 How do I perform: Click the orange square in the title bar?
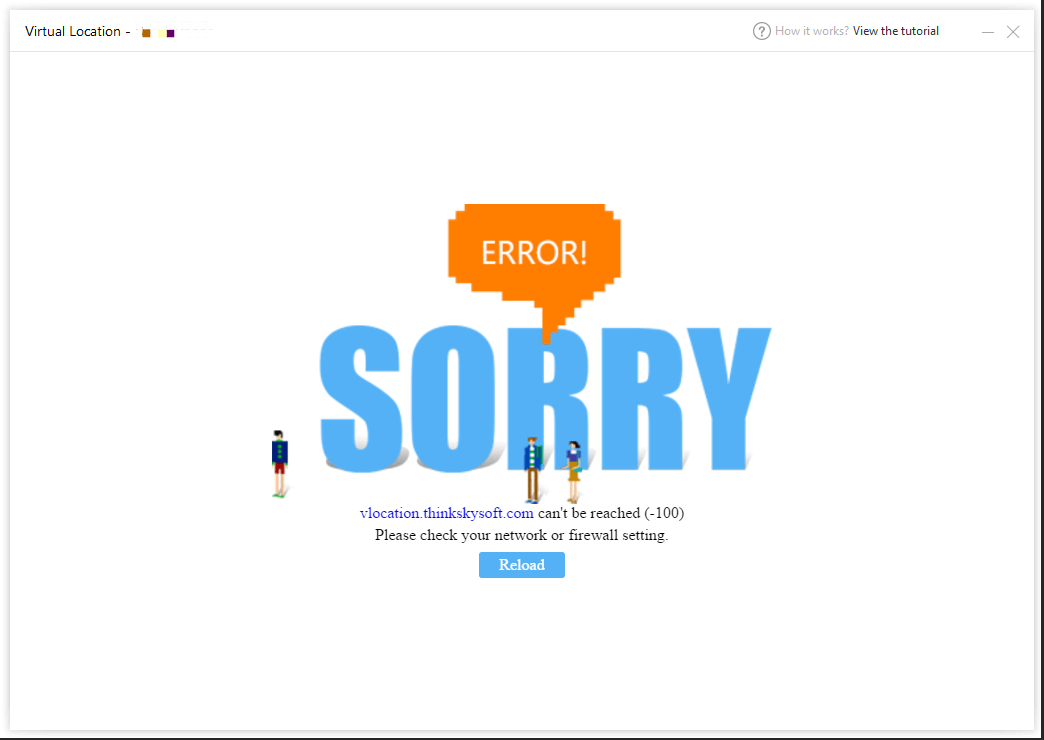point(146,33)
